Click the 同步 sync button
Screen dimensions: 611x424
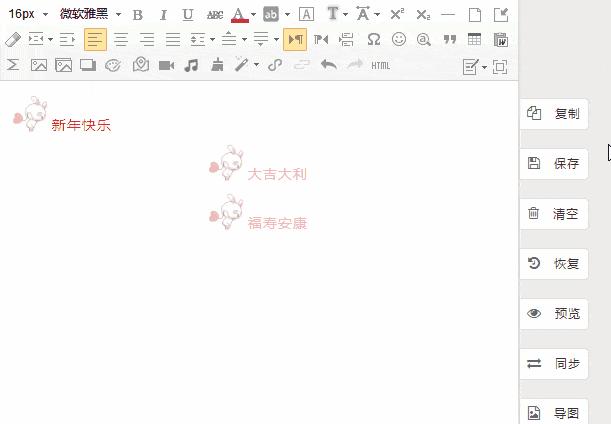[554, 363]
